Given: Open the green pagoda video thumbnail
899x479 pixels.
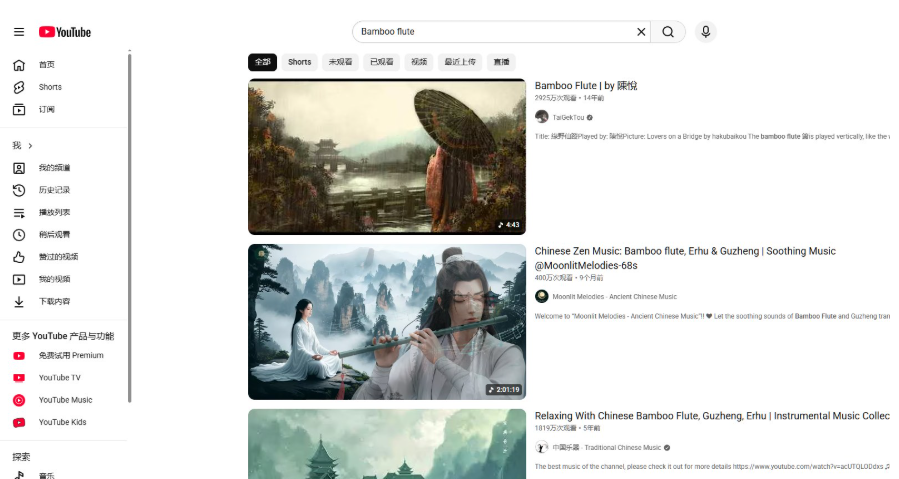Looking at the screenshot, I should (387, 444).
